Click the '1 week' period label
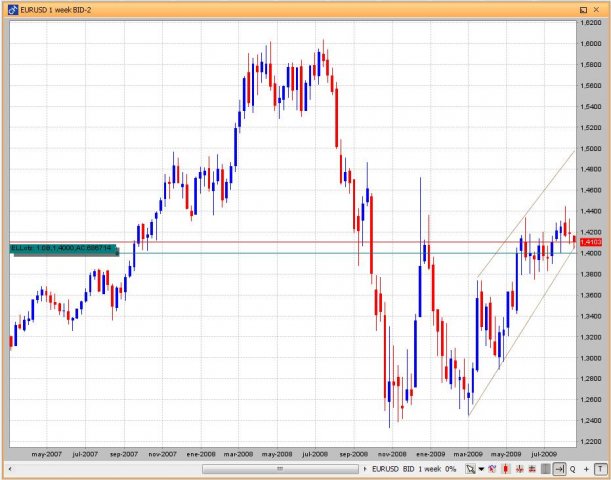Image resolution: width=611 pixels, height=480 pixels. [430, 469]
